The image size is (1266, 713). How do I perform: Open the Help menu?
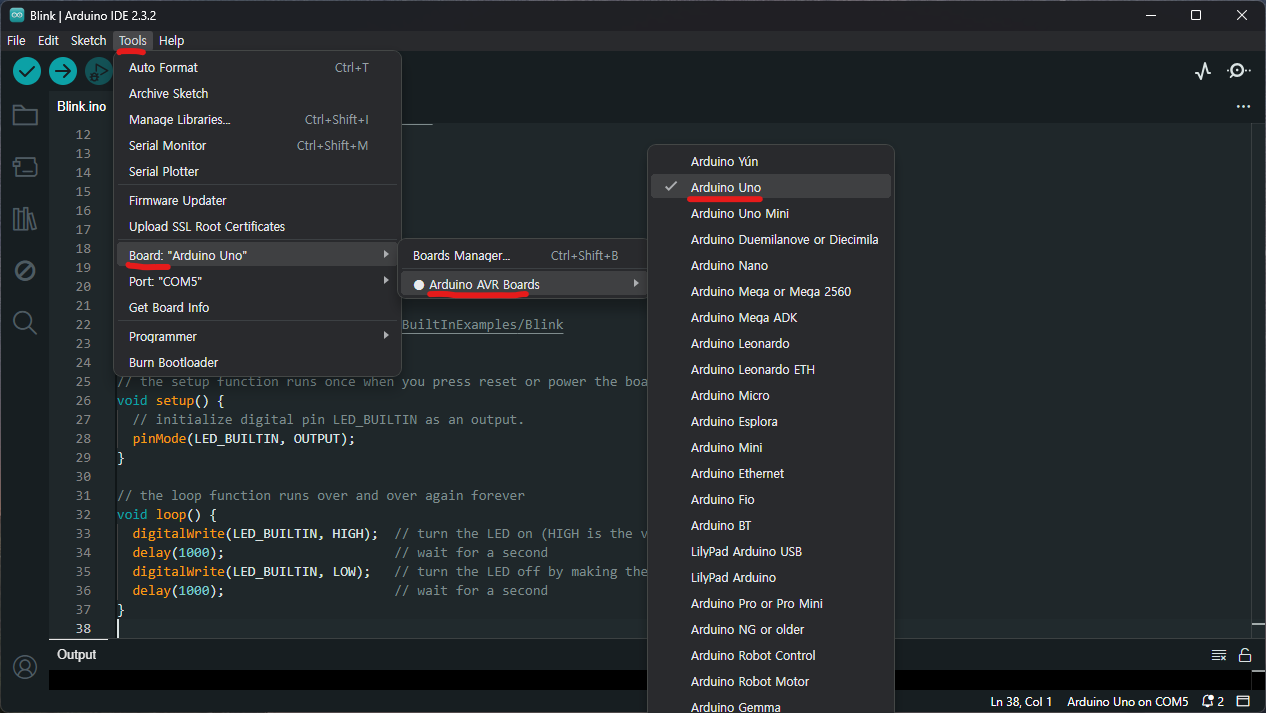tap(172, 41)
